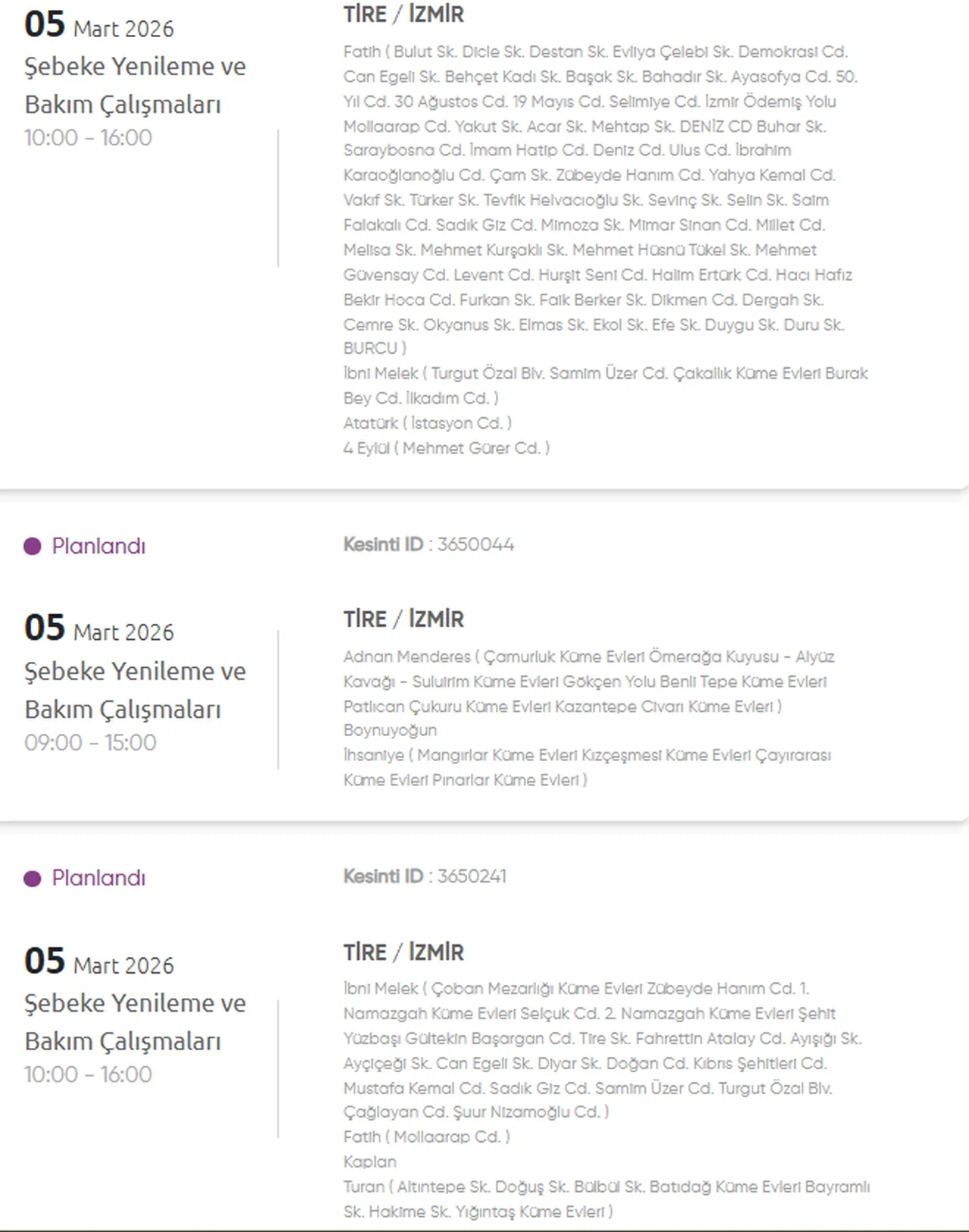Click the Planlandı label for outage 3650241

pyautogui.click(x=98, y=878)
